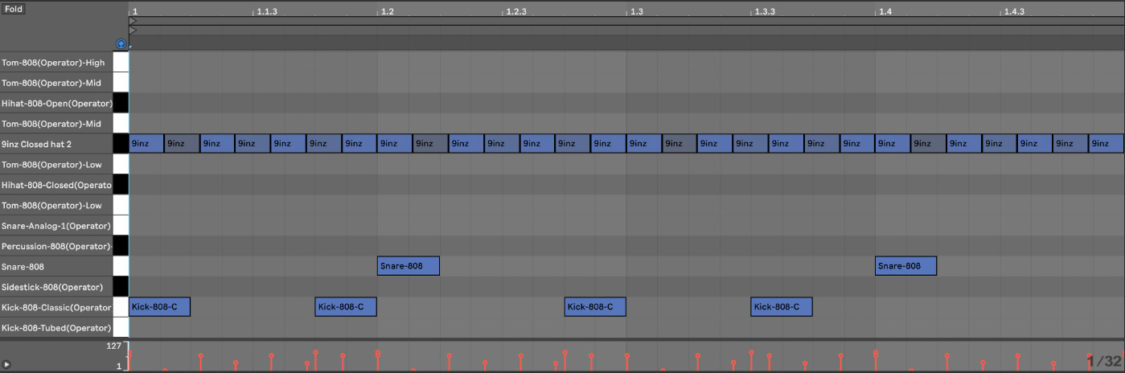Select the Snare-808 note at beat 1.4
The width and height of the screenshot is (1125, 373).
pos(906,266)
